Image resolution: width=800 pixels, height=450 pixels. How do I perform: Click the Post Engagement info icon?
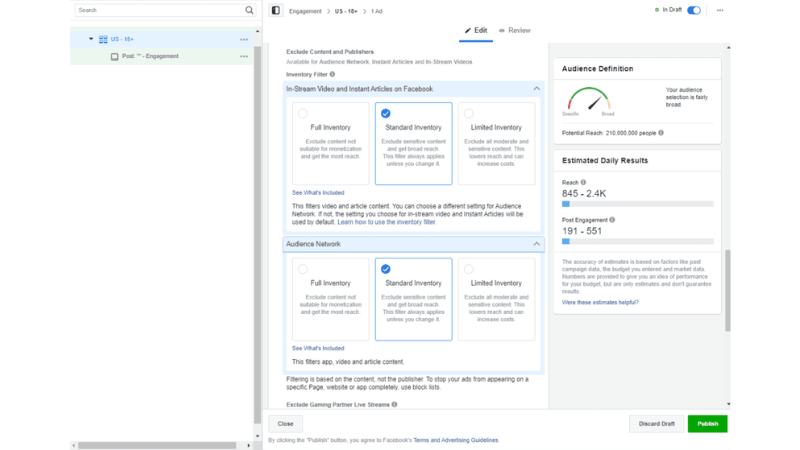tap(612, 220)
